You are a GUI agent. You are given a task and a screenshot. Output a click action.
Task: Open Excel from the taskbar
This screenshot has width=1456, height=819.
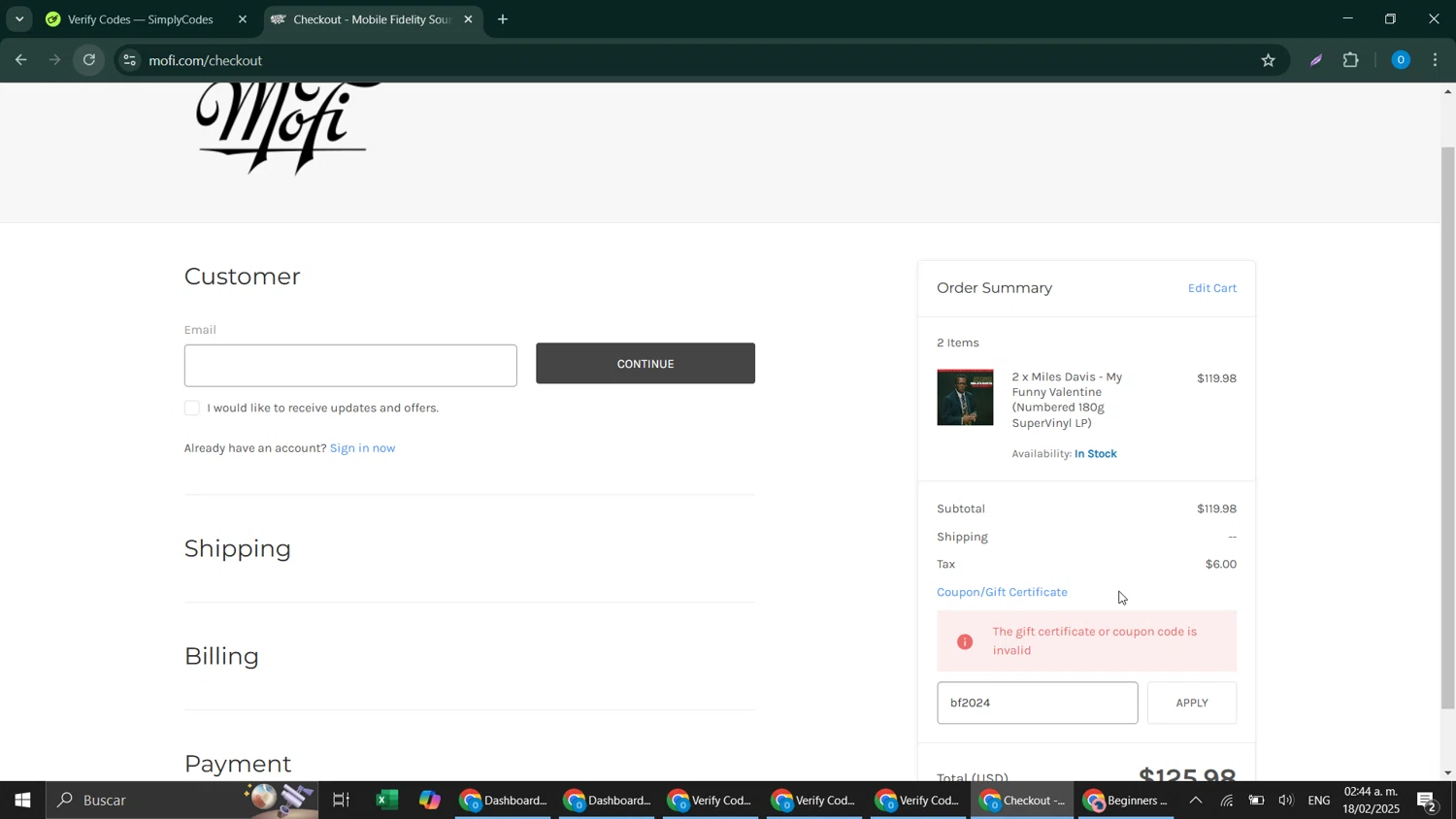pos(387,801)
